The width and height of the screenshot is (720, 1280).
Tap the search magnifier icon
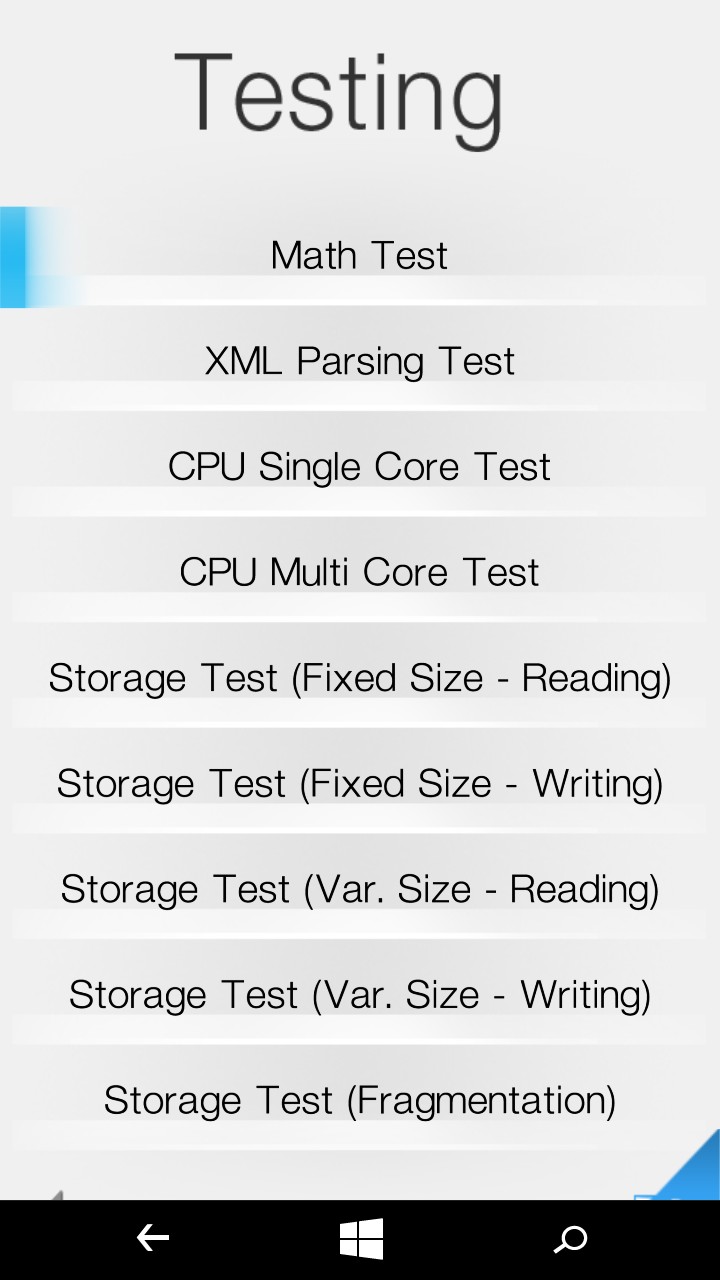point(570,1240)
